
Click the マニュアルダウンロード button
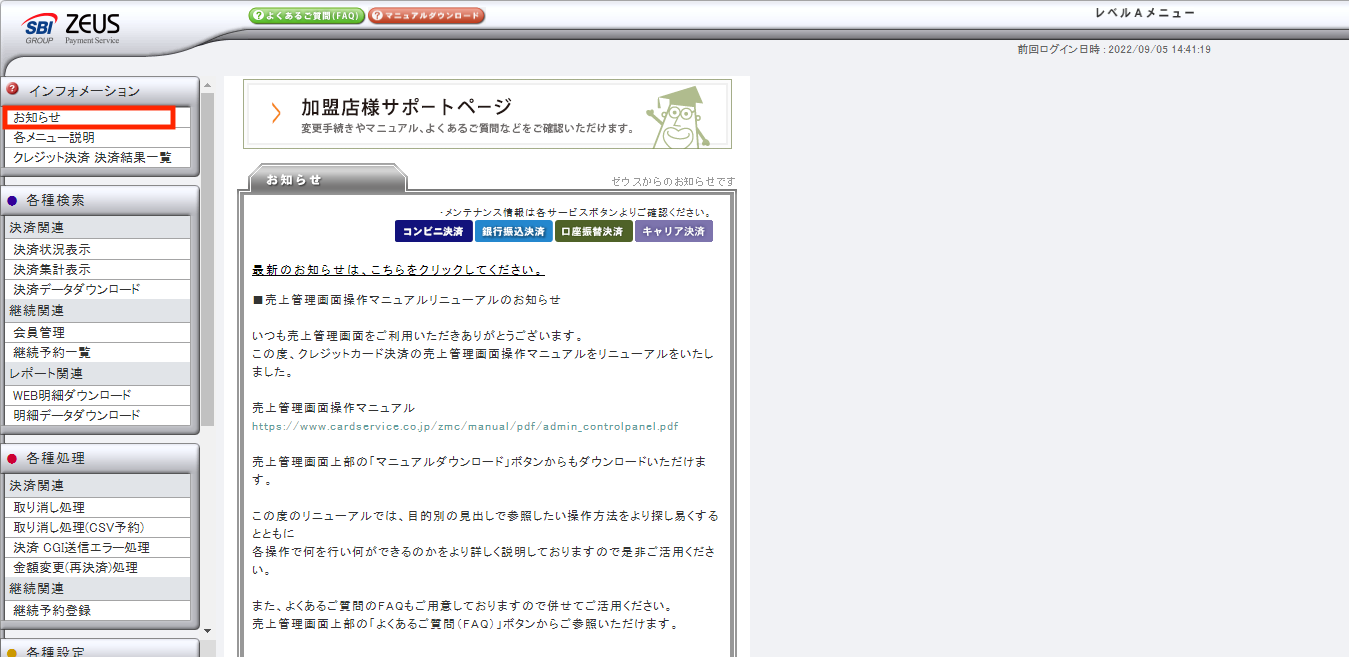(x=427, y=16)
